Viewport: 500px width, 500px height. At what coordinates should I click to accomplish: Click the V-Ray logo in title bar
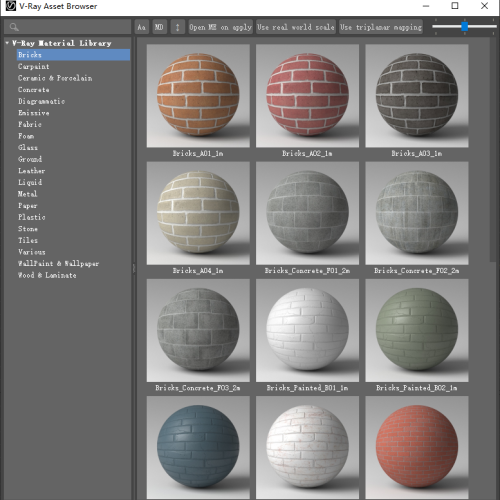[x=10, y=6]
